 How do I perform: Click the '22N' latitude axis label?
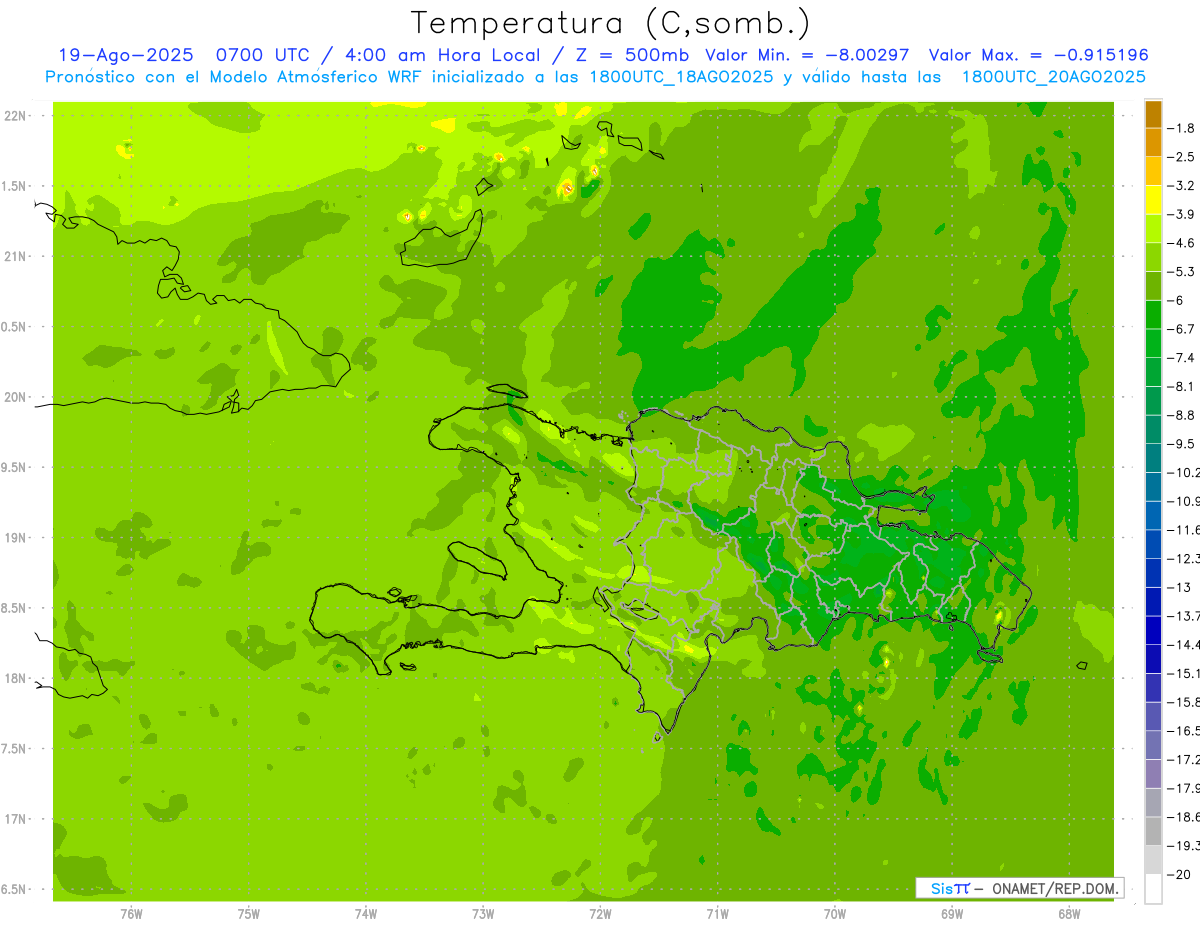click(x=17, y=116)
